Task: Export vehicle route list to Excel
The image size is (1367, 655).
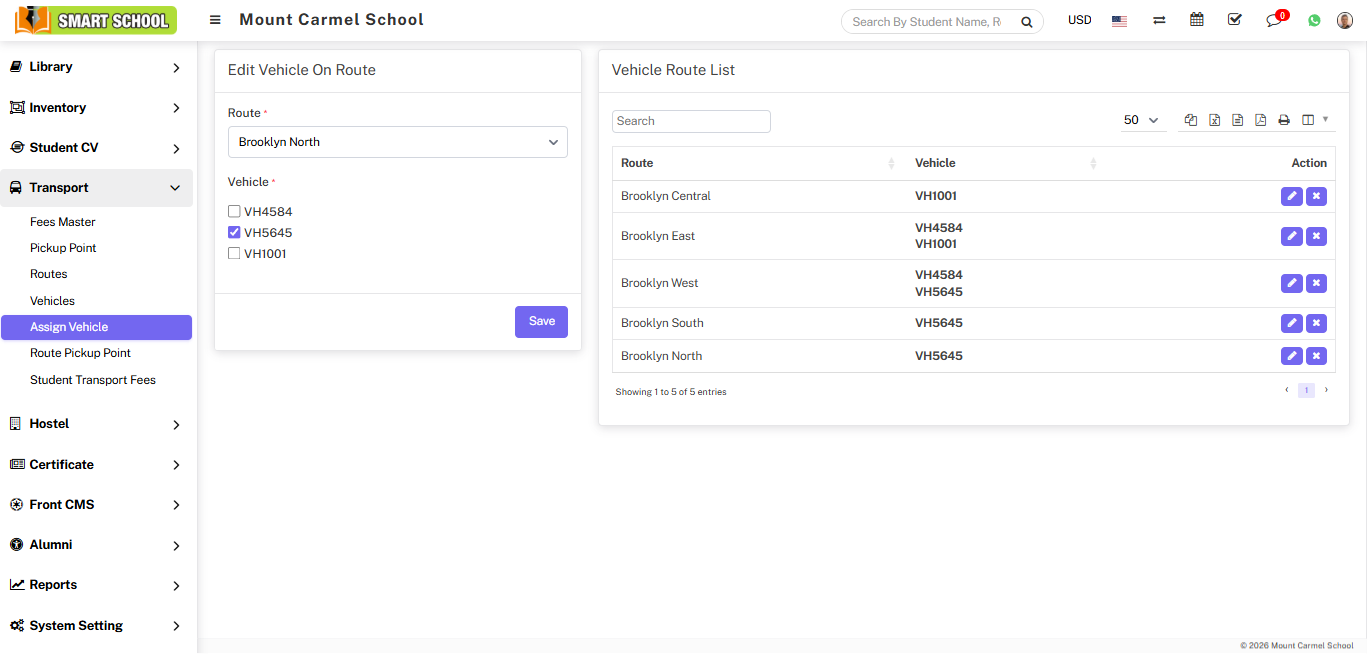Action: pos(1214,120)
